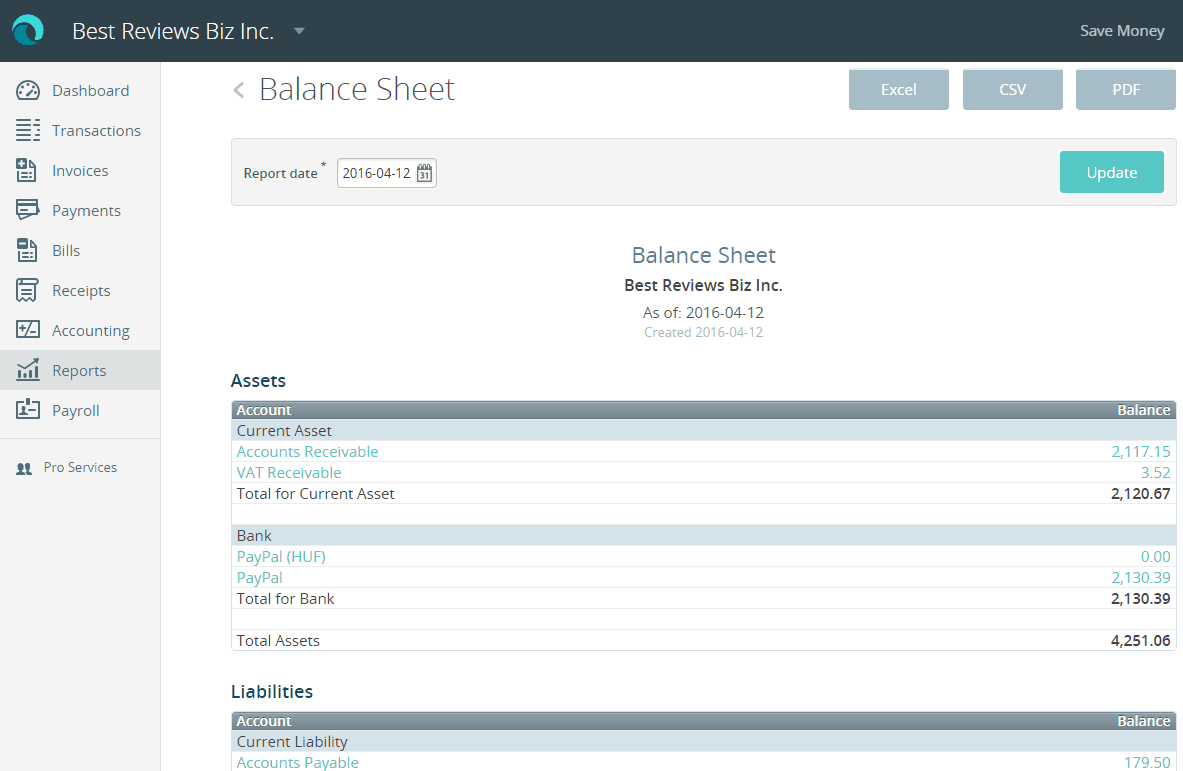Expand the company switcher arrow
This screenshot has height=771, width=1183.
click(298, 31)
